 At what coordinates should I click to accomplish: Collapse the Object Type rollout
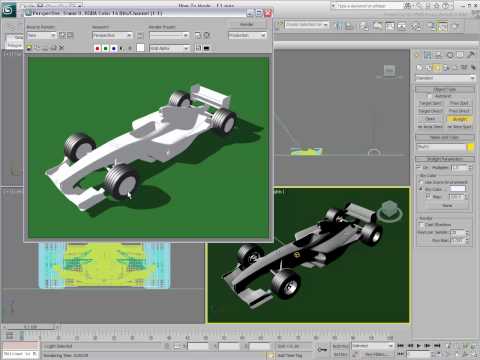[445, 90]
